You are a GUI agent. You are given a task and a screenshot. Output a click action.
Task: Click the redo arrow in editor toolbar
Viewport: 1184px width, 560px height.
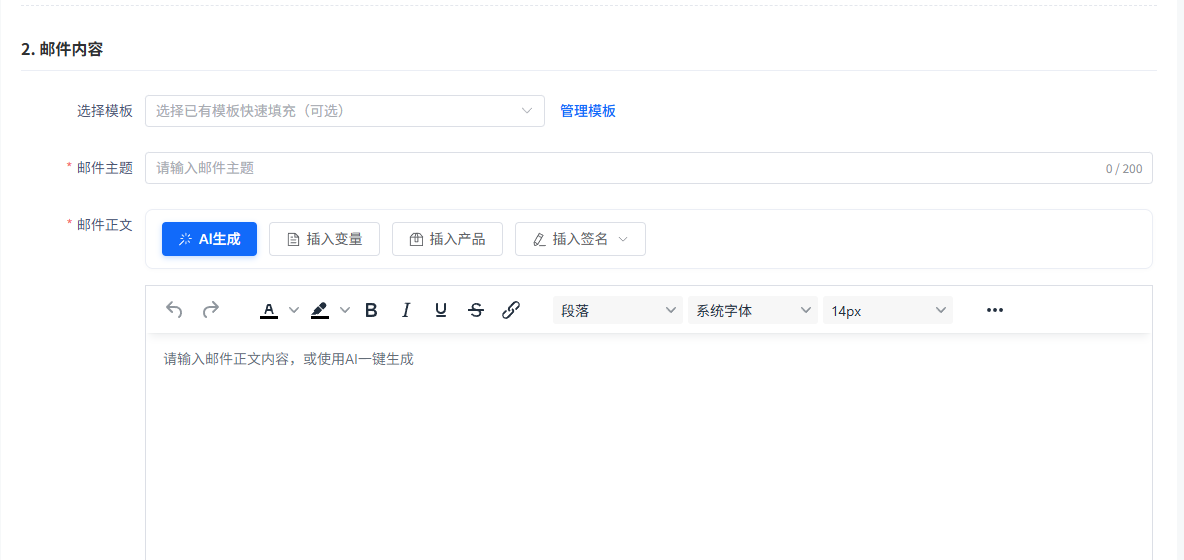click(x=210, y=310)
